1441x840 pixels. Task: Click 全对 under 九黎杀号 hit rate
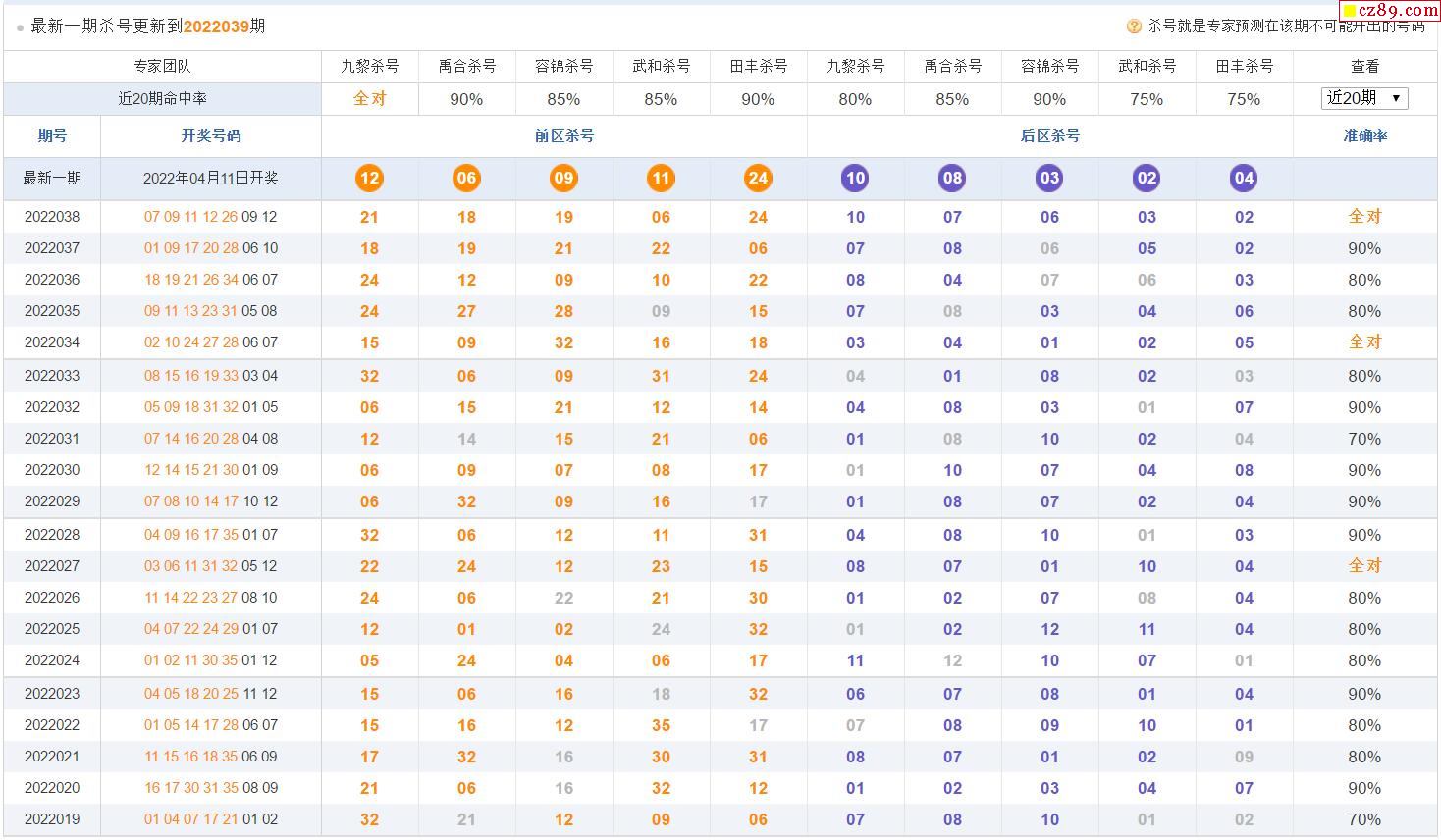(x=369, y=98)
